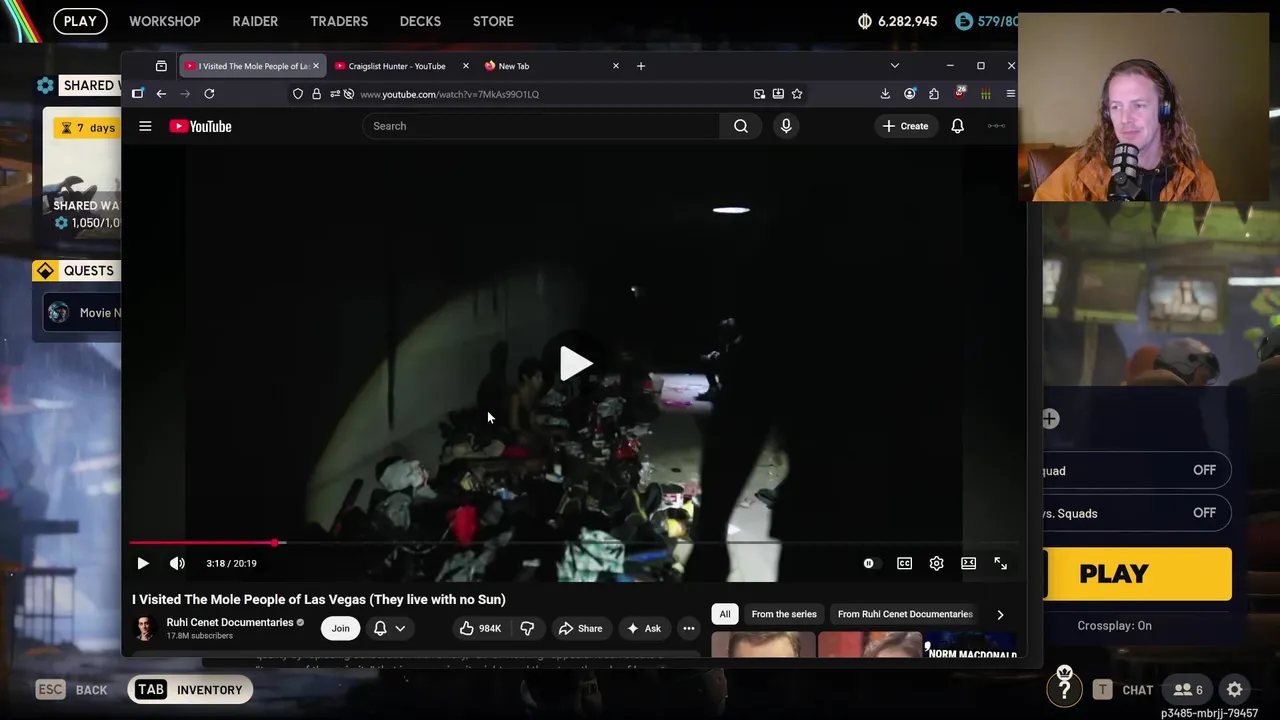Select From Ruhi Cenet Documentaries chip
Screen dimensions: 1280x720
coord(905,614)
